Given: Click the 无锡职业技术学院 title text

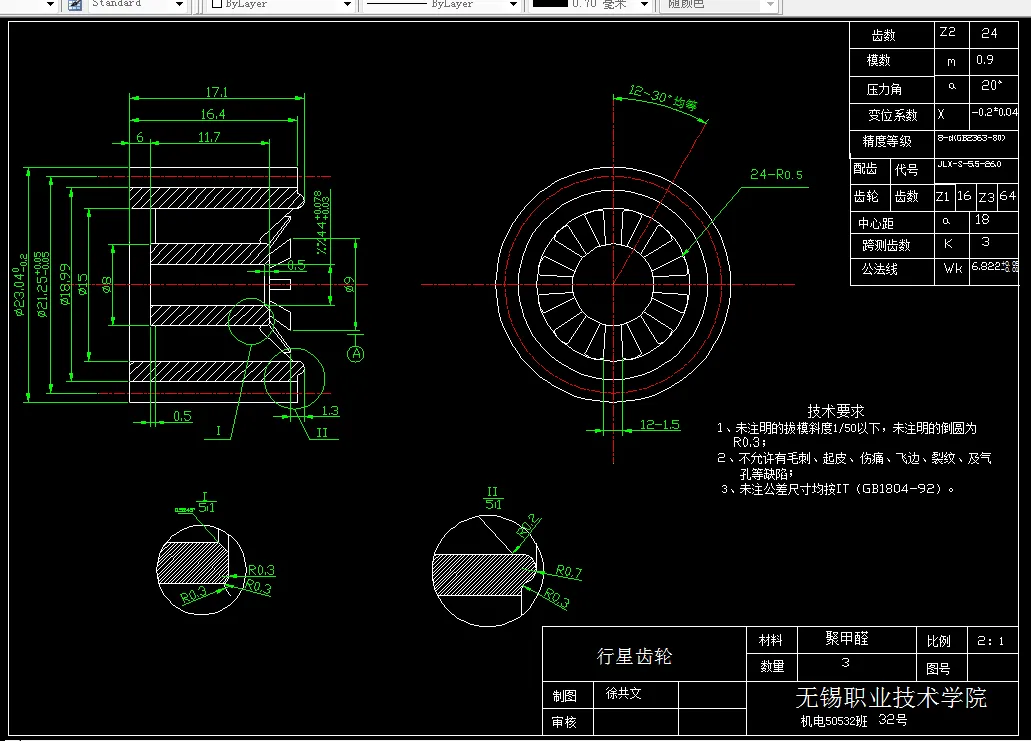Looking at the screenshot, I should [x=891, y=698].
